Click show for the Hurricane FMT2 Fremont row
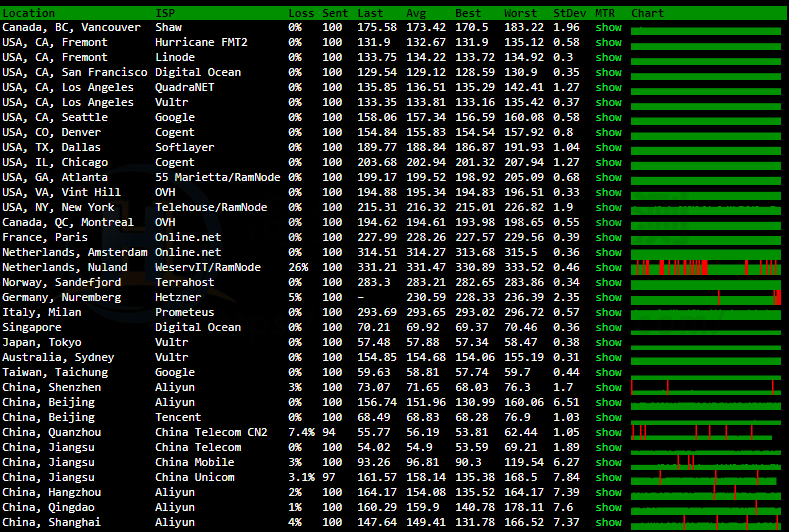 click(x=608, y=42)
